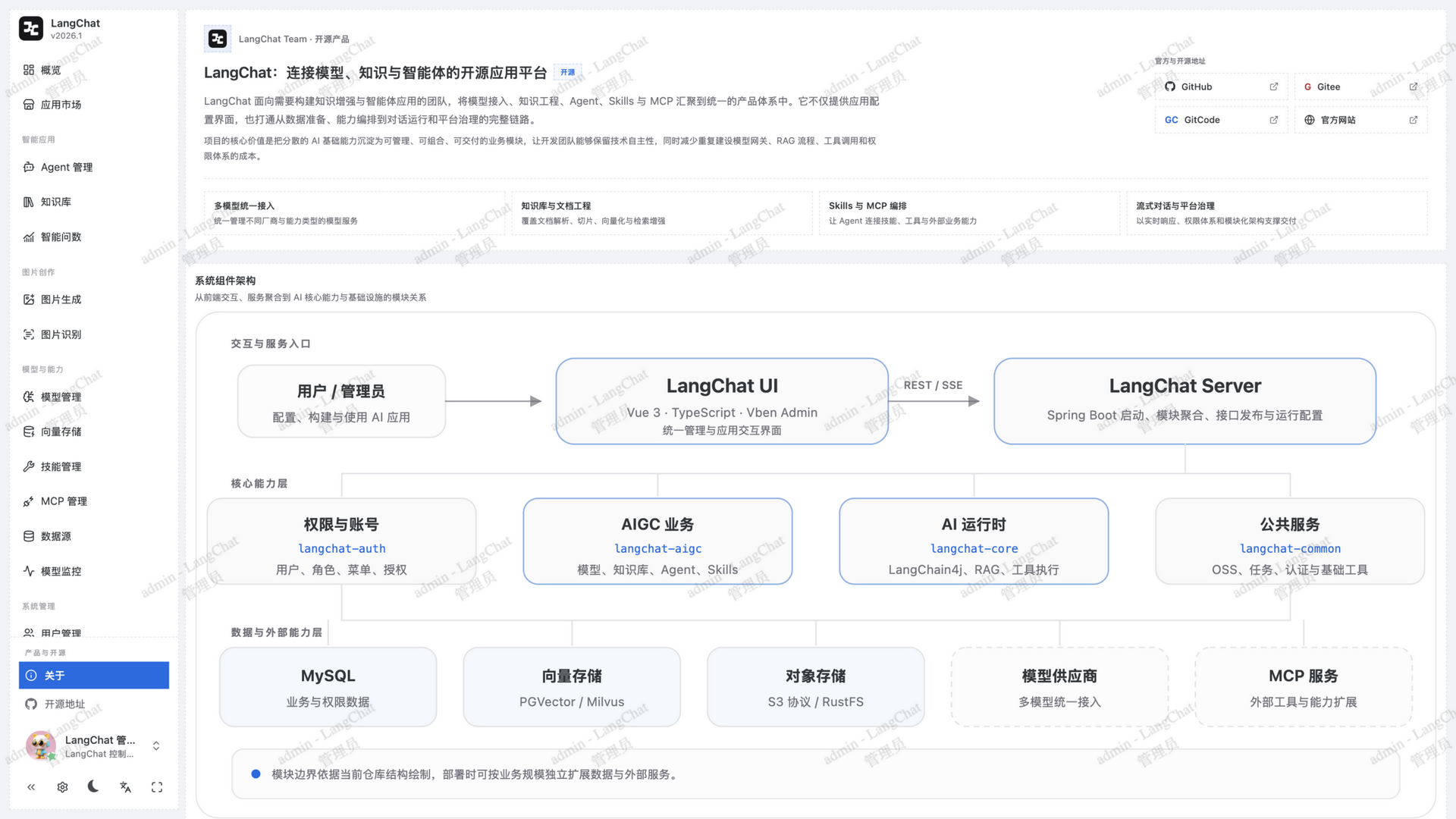Open the Gitee repository link
The height and width of the screenshot is (819, 1456).
point(1360,86)
